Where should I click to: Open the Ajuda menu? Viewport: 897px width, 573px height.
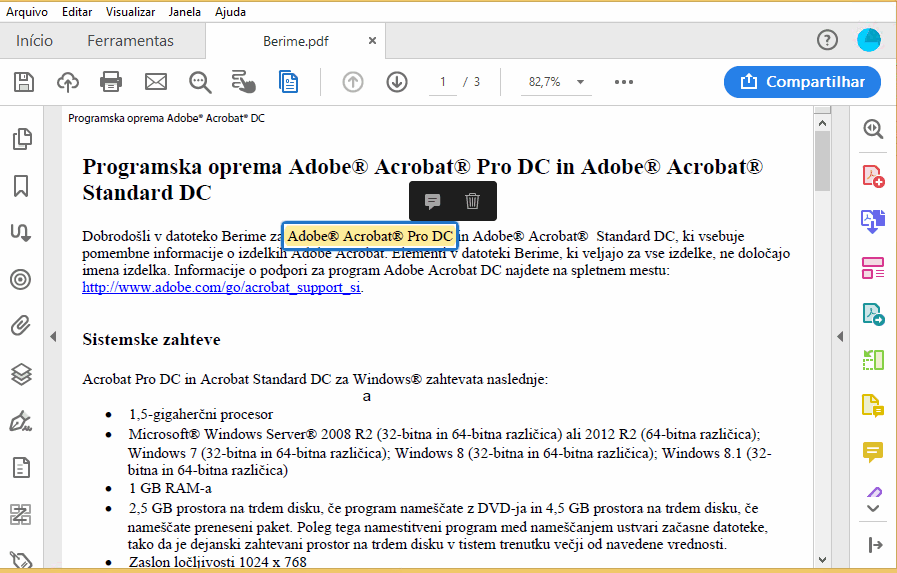coord(231,11)
